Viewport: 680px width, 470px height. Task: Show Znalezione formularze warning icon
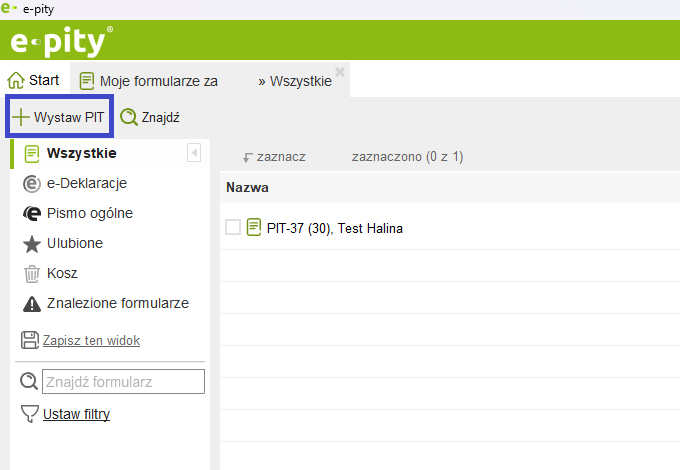[x=32, y=303]
